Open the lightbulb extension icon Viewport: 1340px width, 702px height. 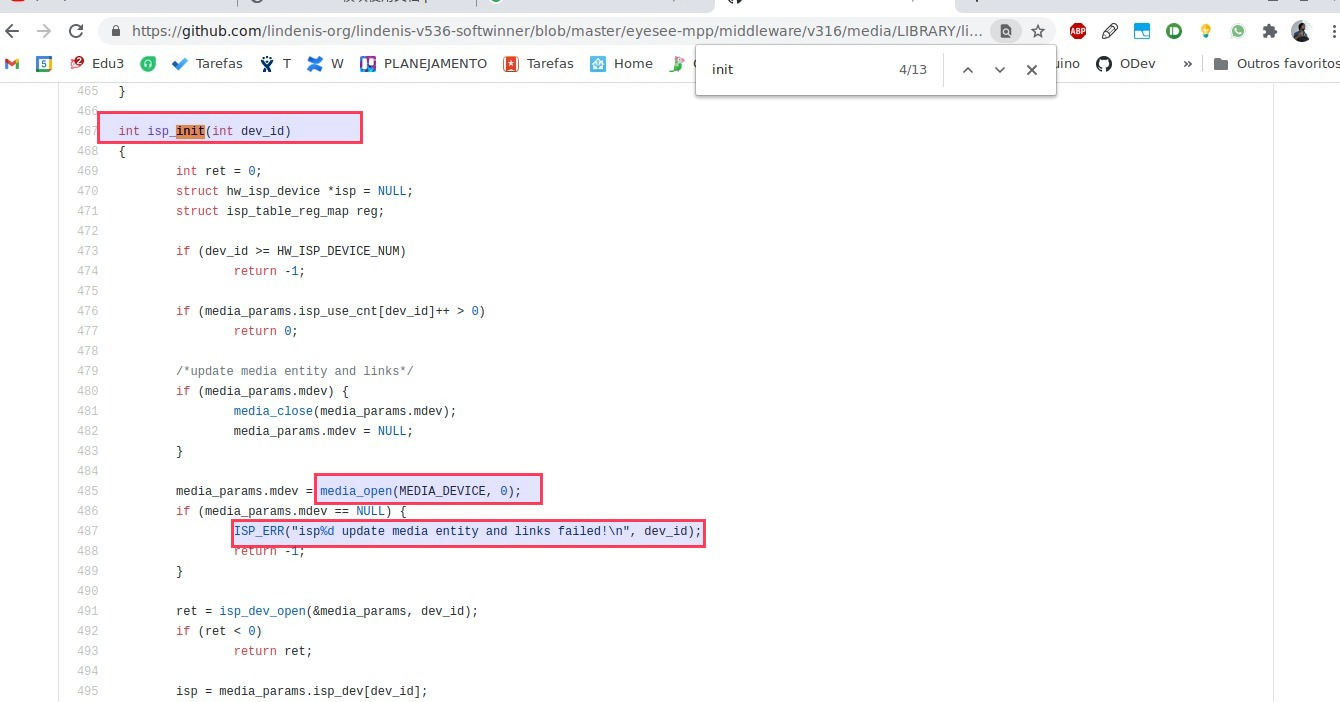point(1206,31)
